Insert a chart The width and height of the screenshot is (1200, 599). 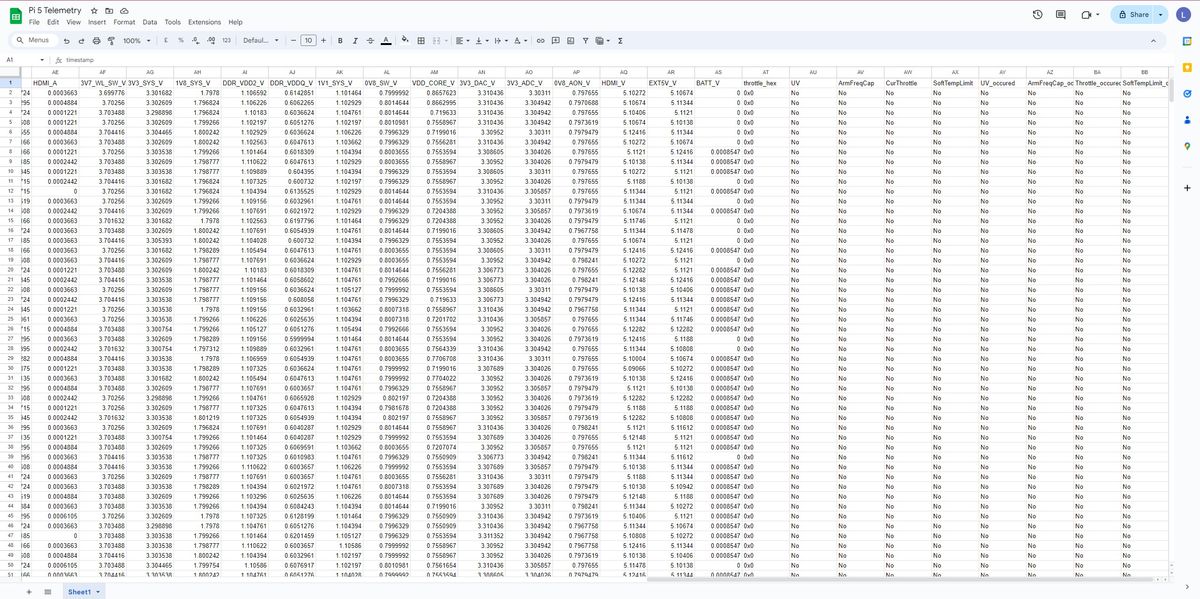(x=571, y=40)
